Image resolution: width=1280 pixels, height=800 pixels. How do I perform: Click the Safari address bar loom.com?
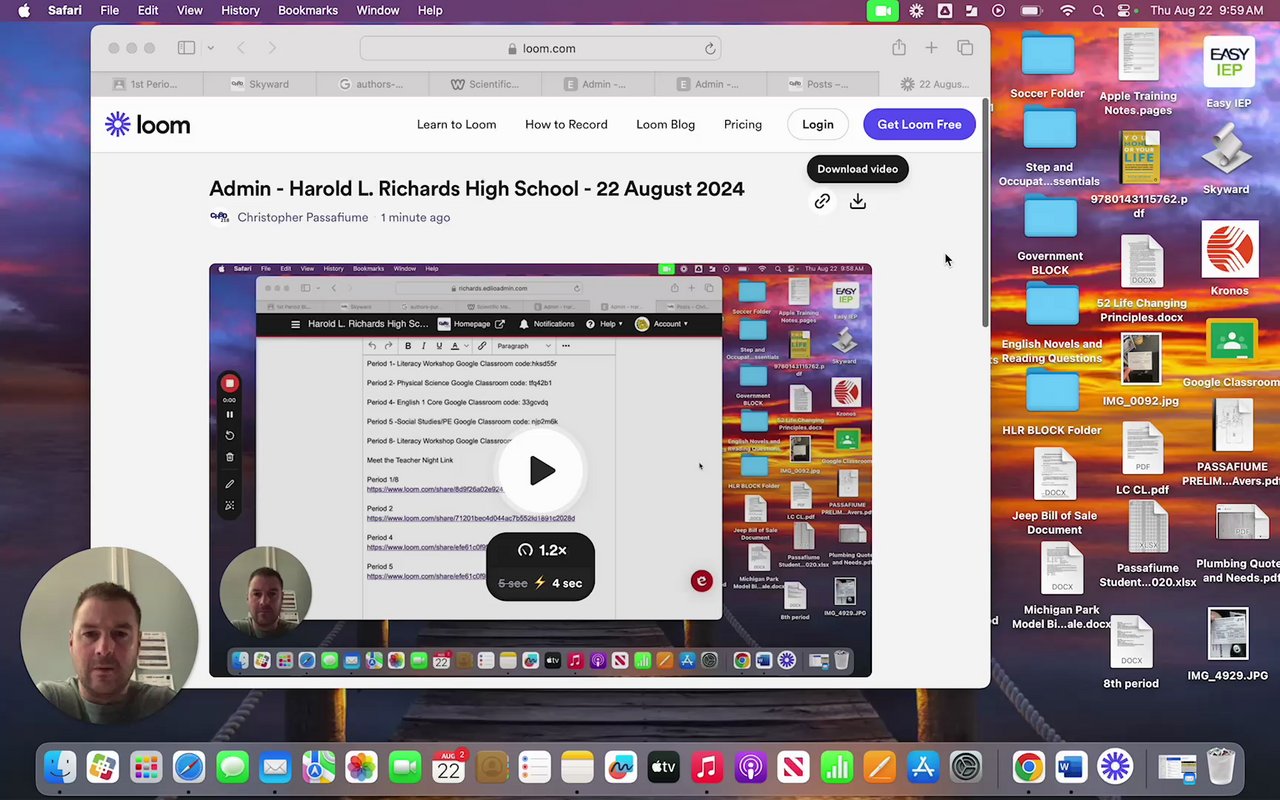tap(540, 48)
